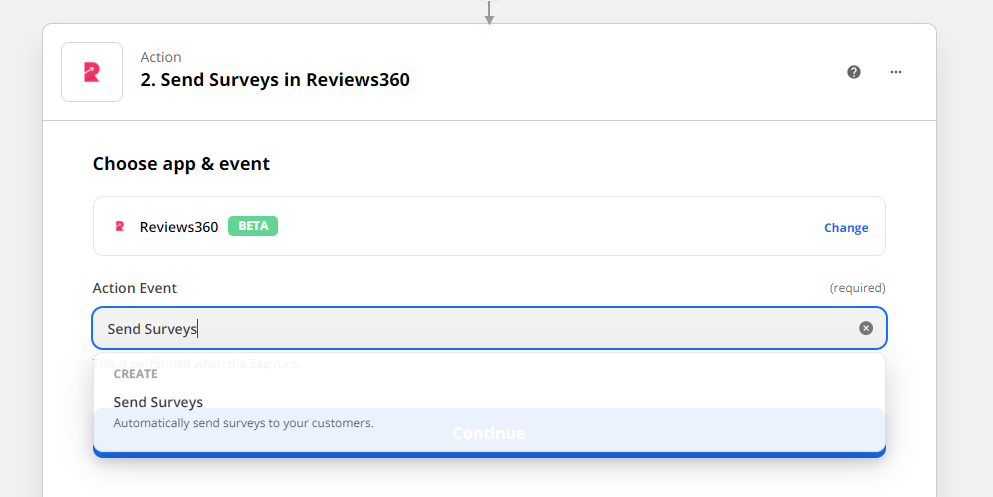Click the step title '2. Send Surveys in Reviews360'

(x=275, y=80)
